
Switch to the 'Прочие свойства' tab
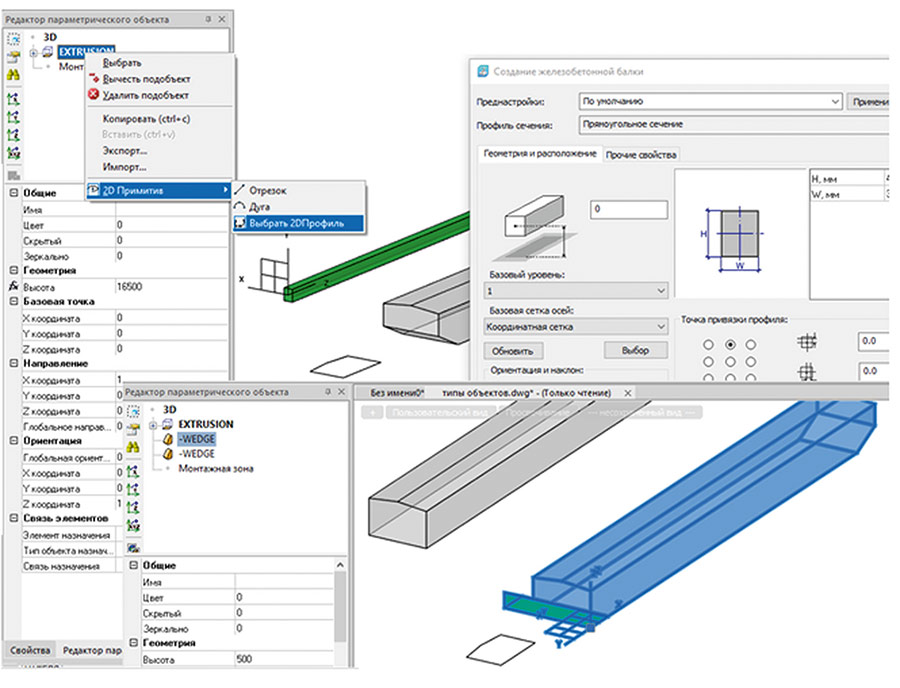point(643,154)
